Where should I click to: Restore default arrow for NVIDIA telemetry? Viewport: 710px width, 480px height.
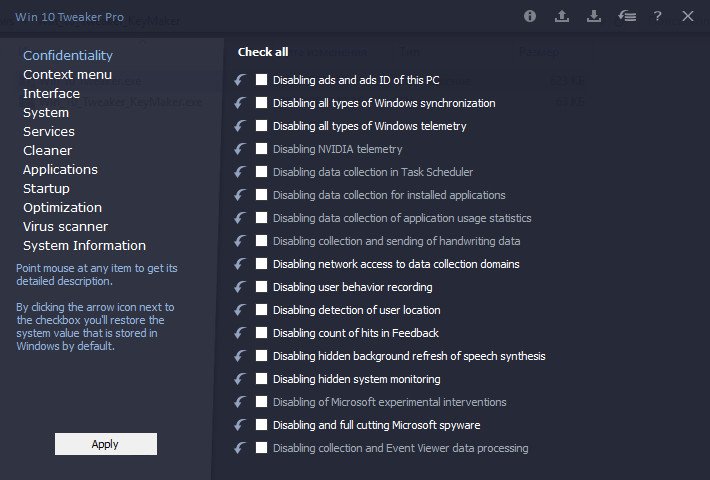(240, 149)
